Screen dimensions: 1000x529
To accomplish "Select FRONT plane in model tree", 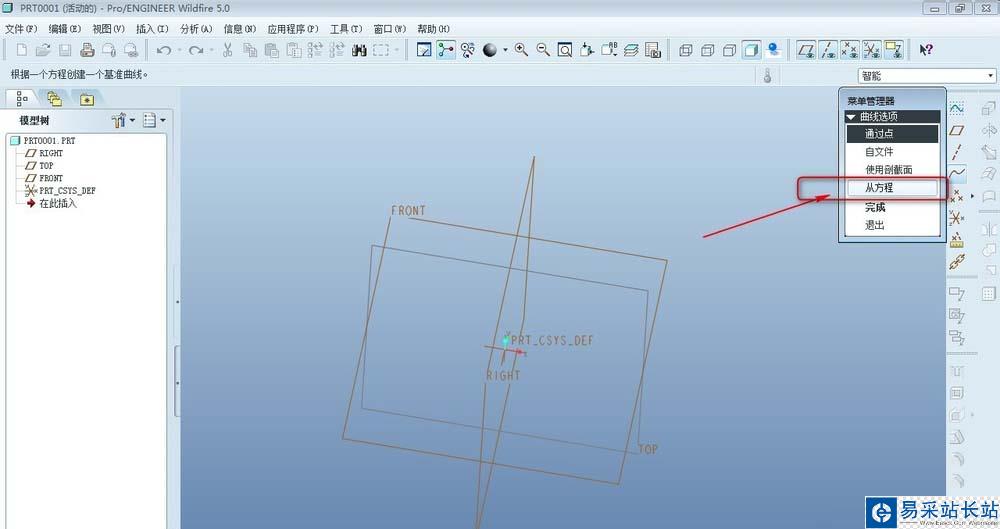I will [51, 178].
